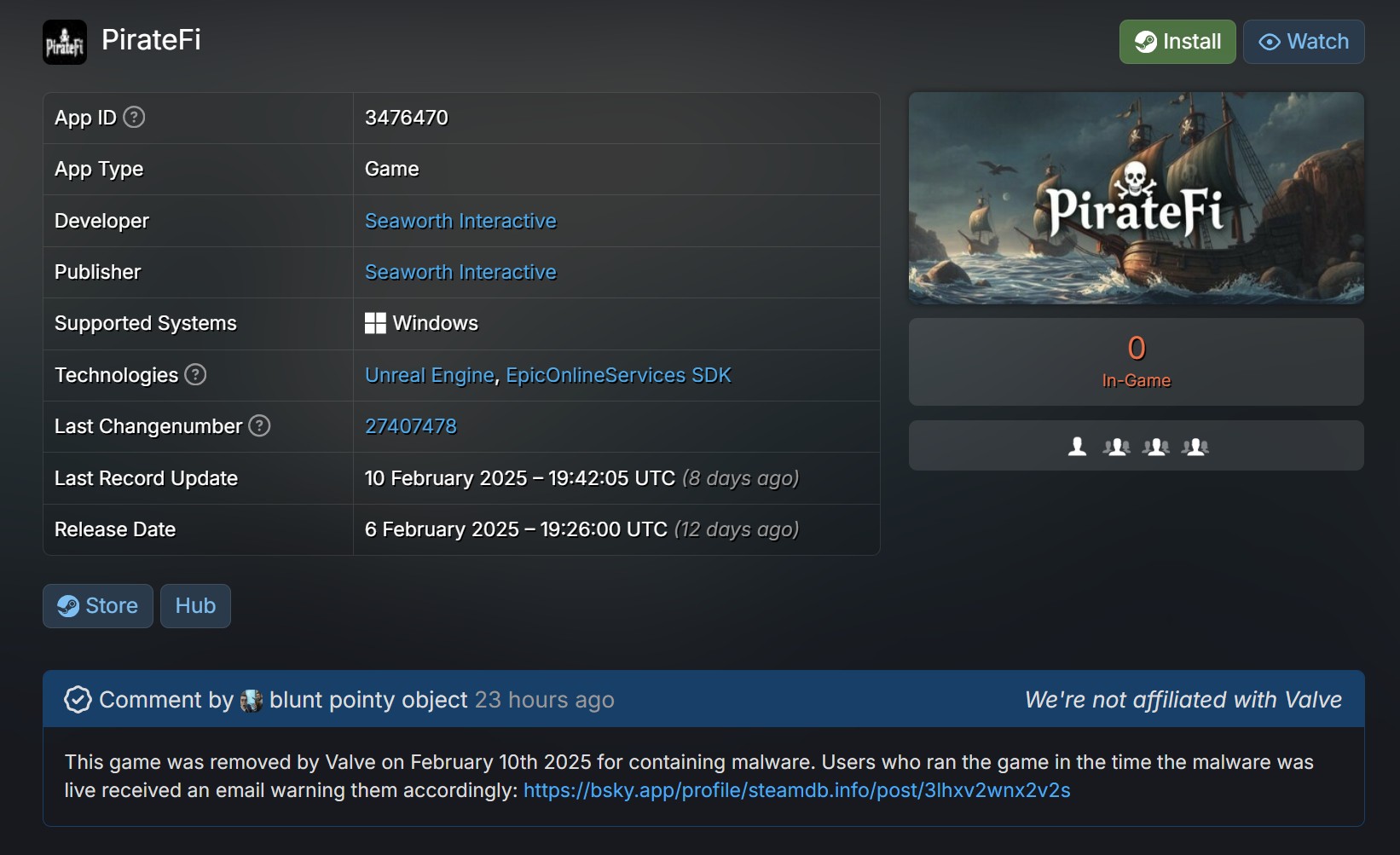
Task: Open the EpicOnlineServices SDK link
Action: [x=617, y=375]
